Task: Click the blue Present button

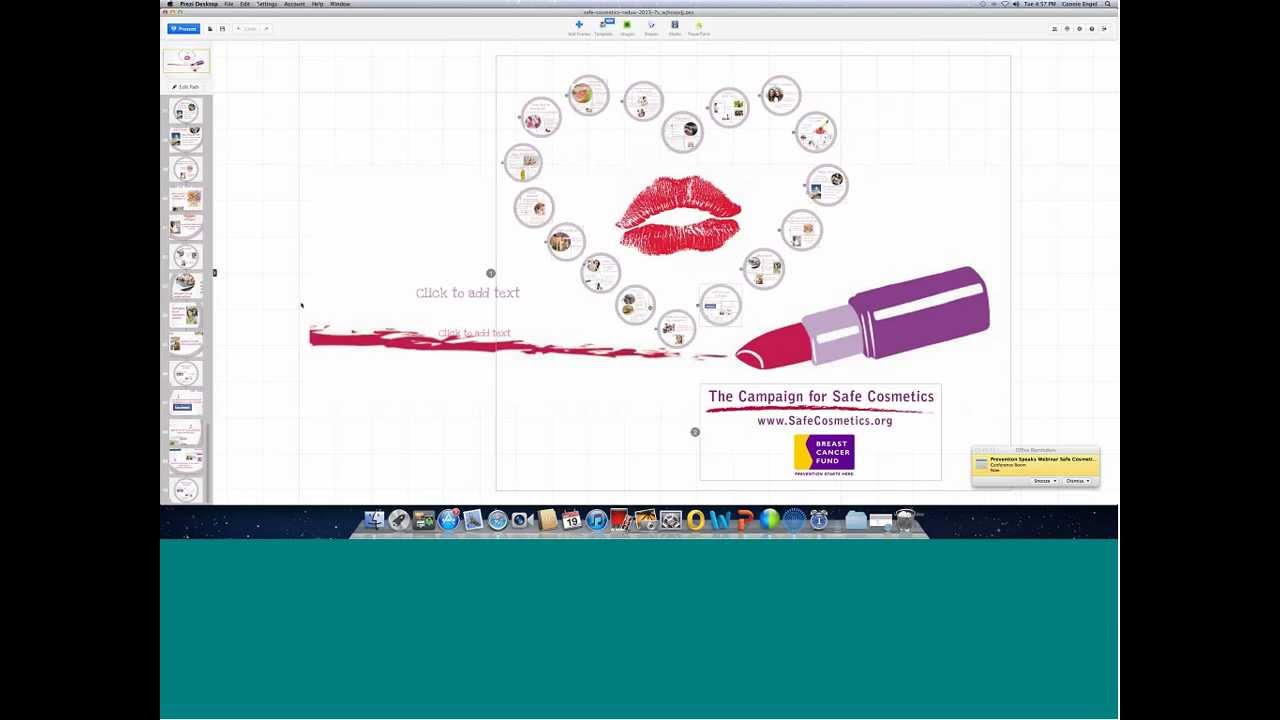Action: (183, 29)
